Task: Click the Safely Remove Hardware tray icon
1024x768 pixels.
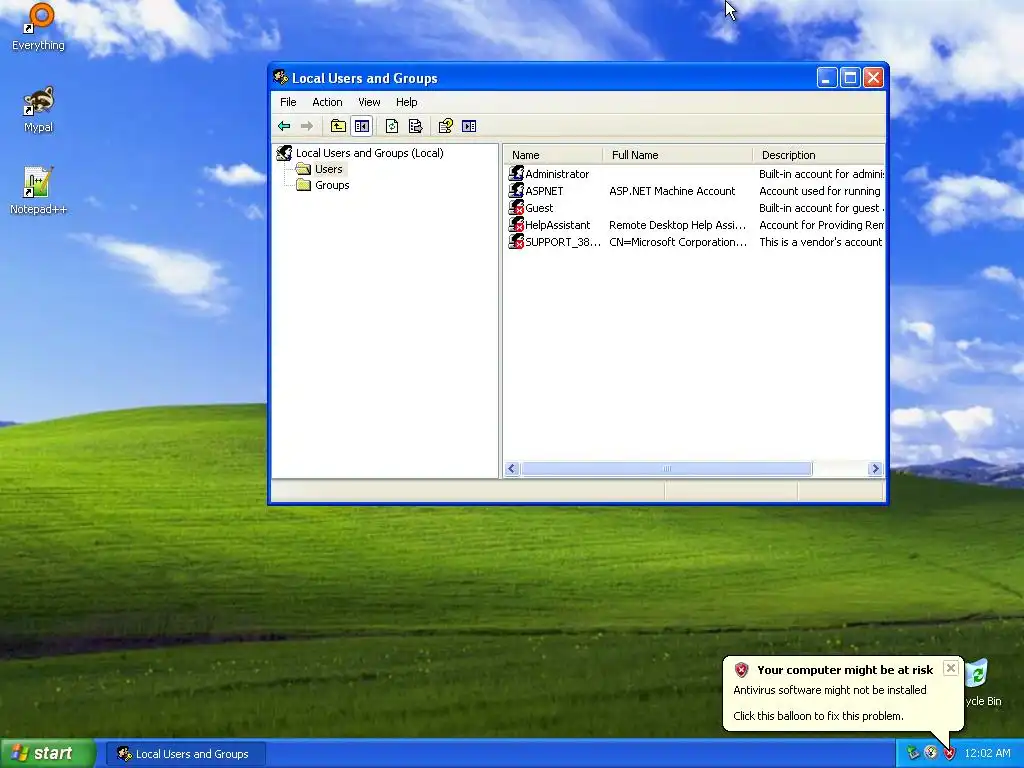Action: click(x=913, y=753)
